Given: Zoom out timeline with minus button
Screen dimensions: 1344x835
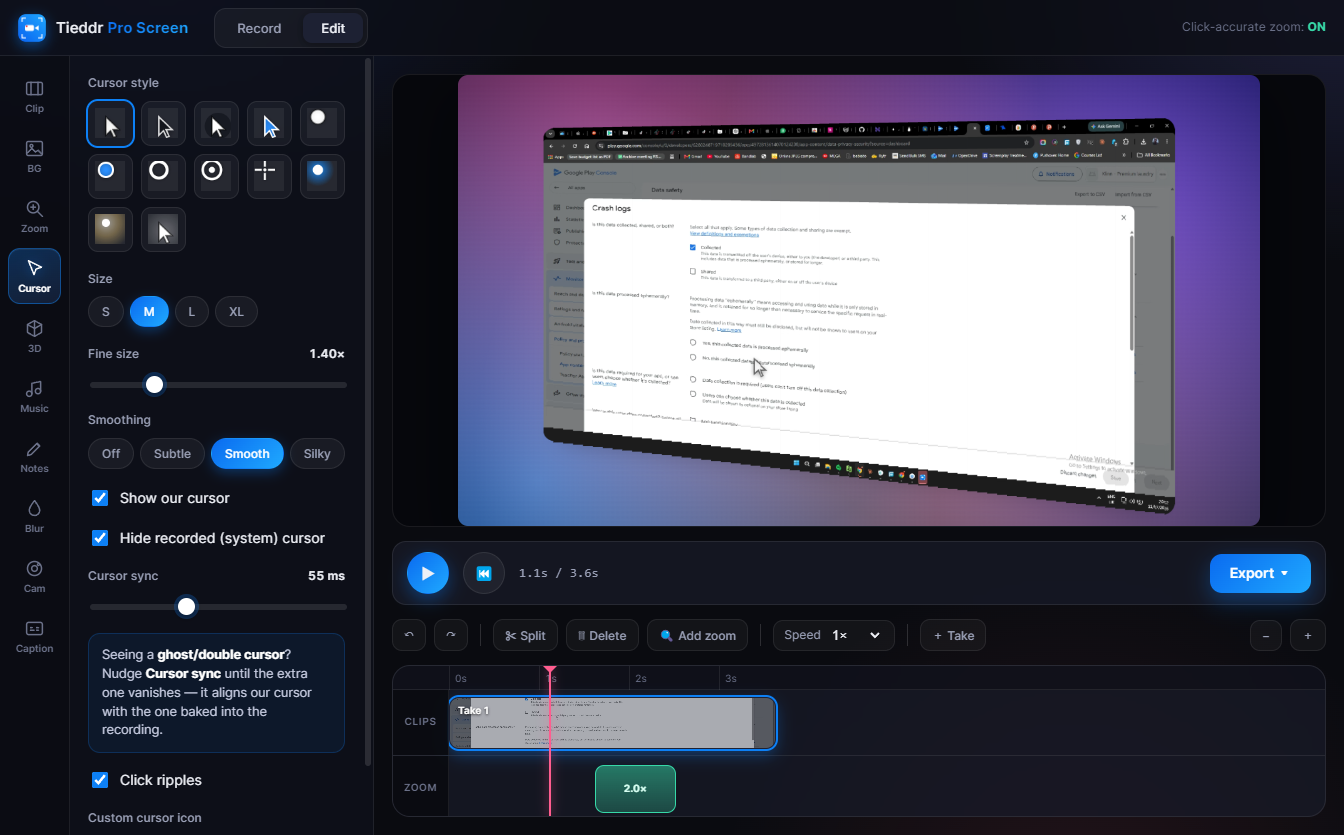Looking at the screenshot, I should [x=1265, y=635].
